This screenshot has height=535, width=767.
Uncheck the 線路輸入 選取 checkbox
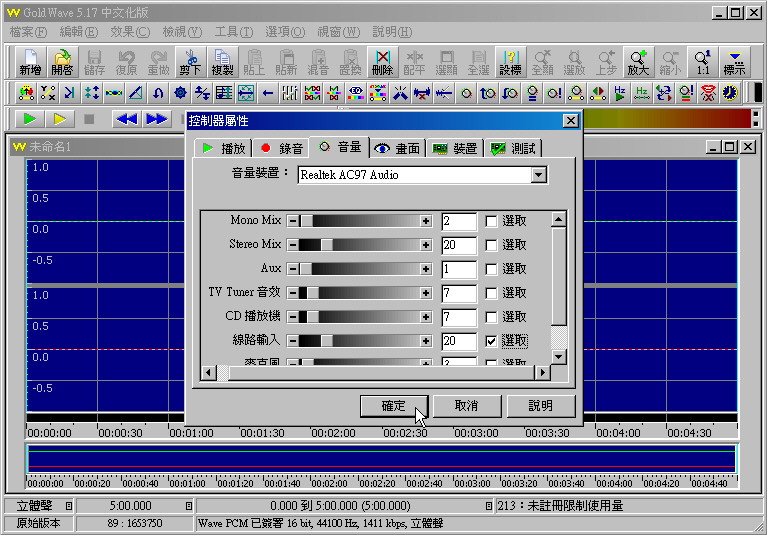(491, 341)
